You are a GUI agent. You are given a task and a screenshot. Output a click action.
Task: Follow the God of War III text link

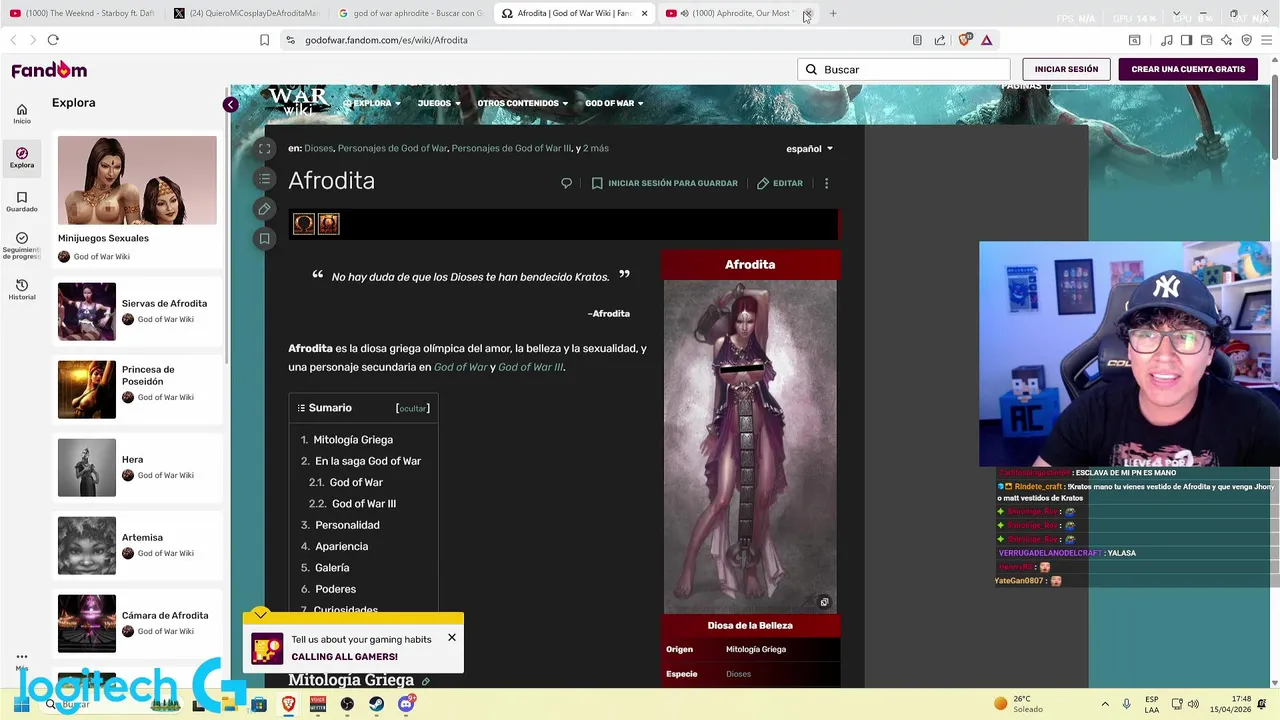tap(531, 367)
